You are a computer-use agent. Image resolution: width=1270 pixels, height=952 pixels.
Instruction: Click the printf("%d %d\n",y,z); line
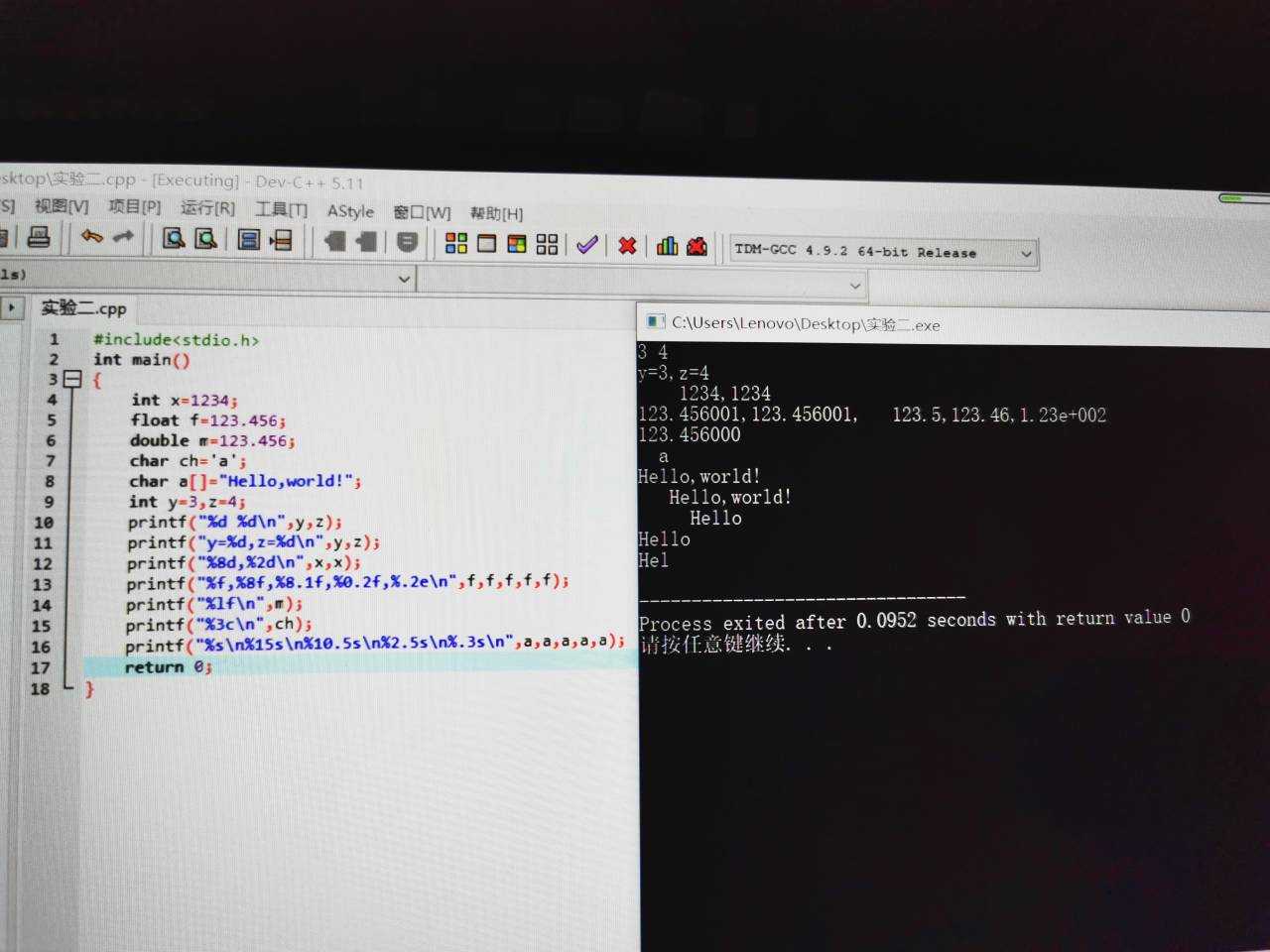point(234,522)
